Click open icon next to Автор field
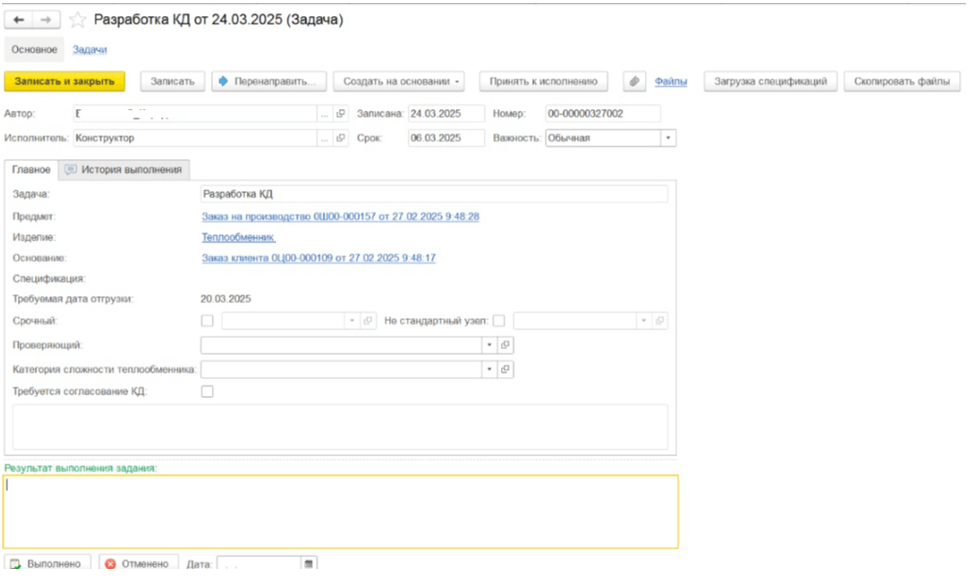The width and height of the screenshot is (970, 578). pyautogui.click(x=340, y=114)
